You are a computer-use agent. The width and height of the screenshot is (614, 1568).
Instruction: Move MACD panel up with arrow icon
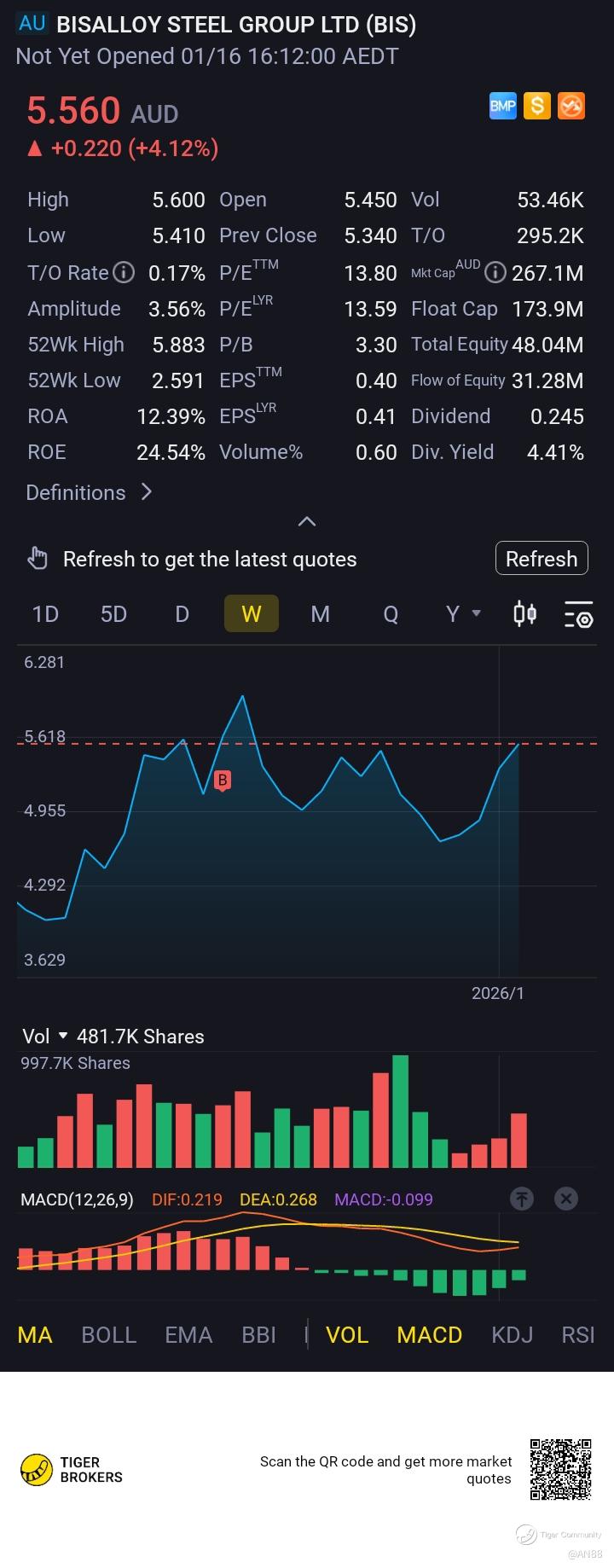tap(521, 1199)
